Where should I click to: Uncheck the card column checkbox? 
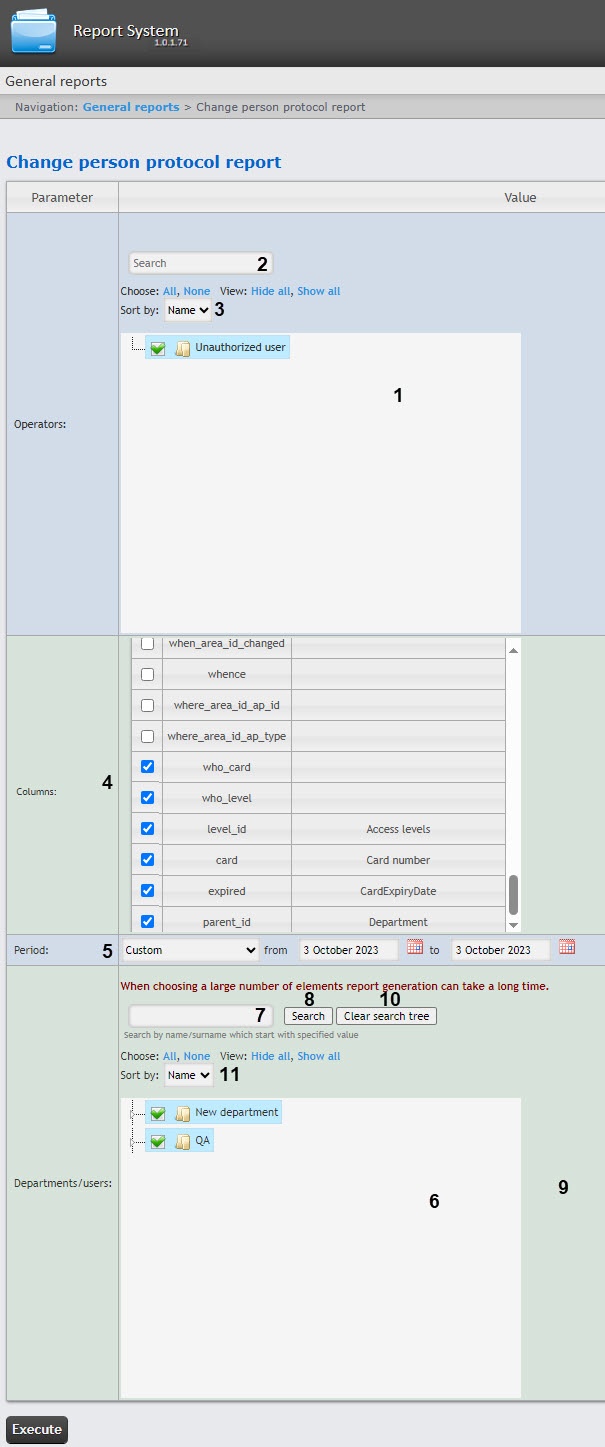(147, 860)
